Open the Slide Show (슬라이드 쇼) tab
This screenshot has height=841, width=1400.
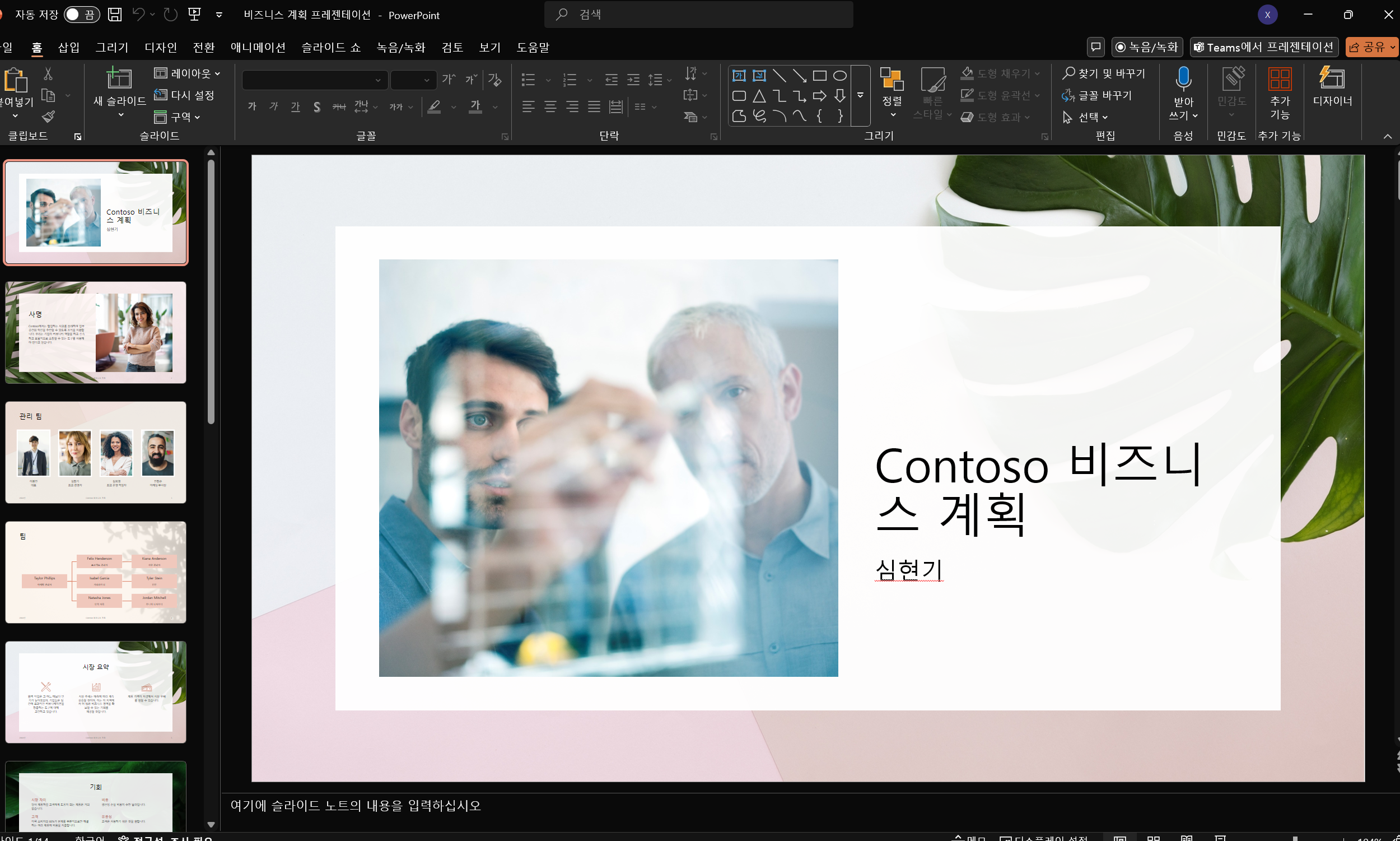coord(331,47)
